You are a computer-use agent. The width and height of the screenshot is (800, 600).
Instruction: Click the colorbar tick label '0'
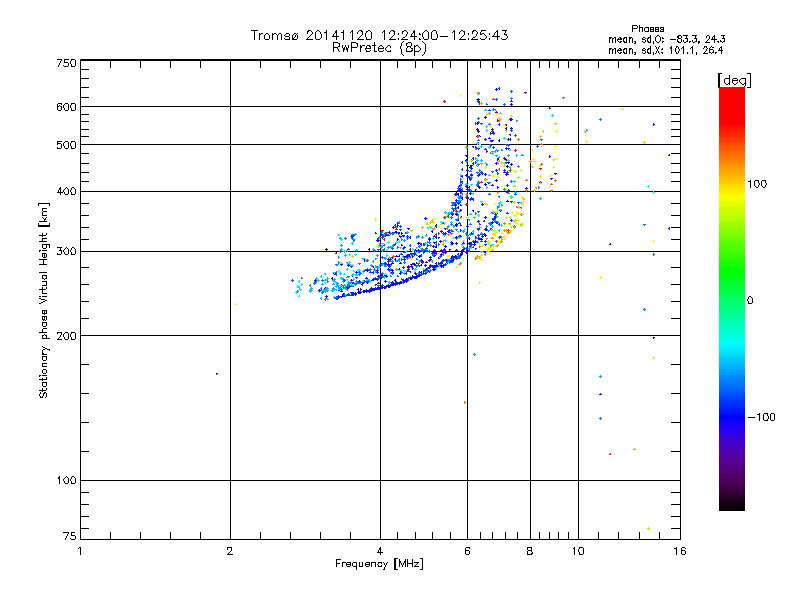(x=749, y=301)
